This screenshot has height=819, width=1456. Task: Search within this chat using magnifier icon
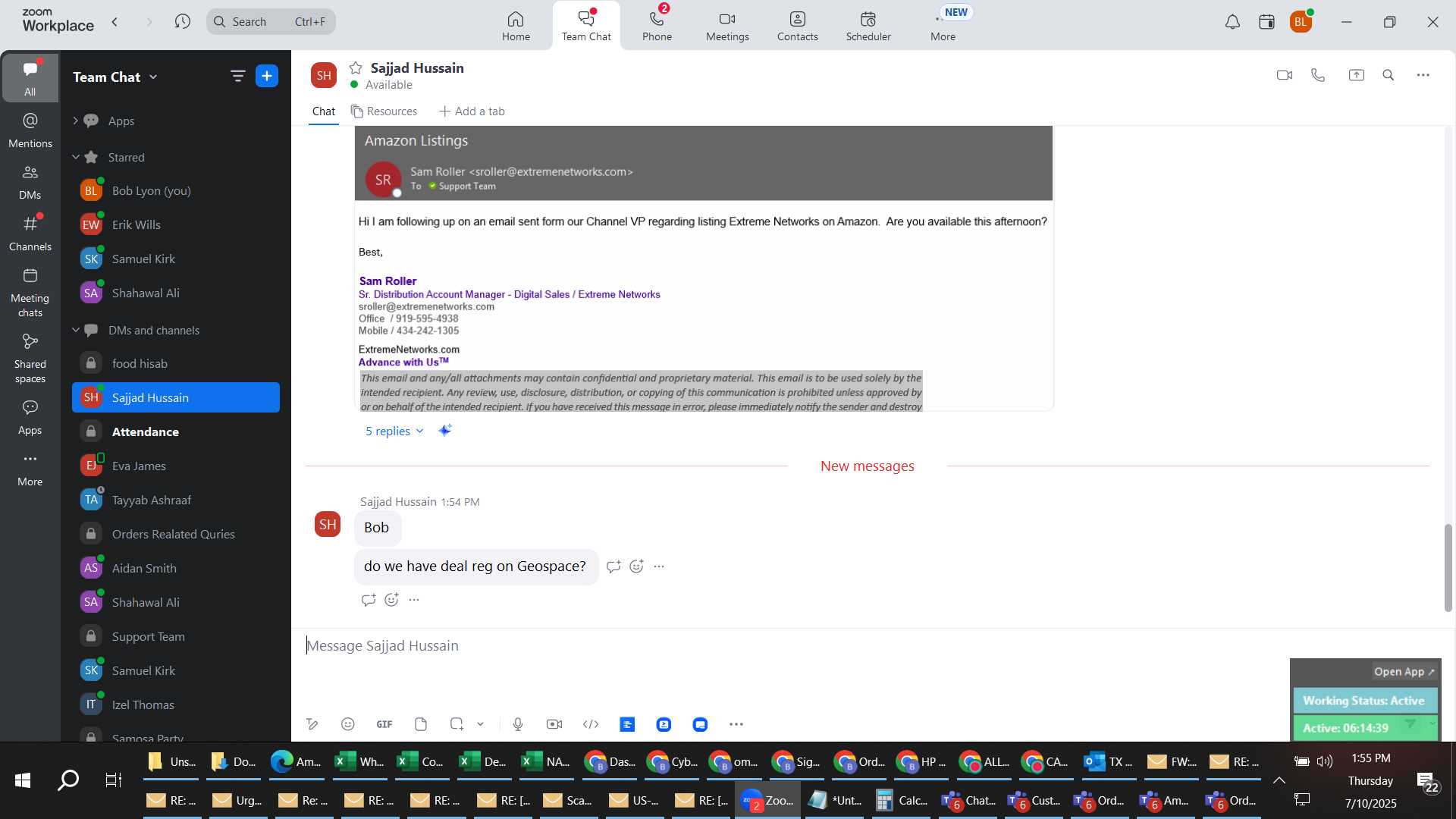tap(1389, 75)
